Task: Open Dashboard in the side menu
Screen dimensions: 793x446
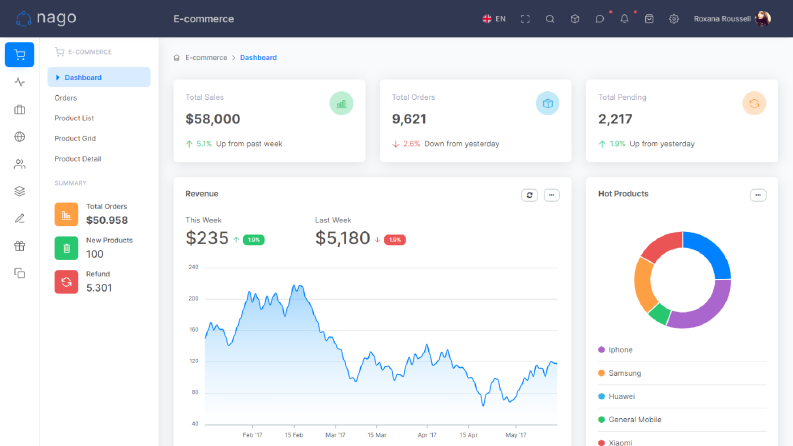Action: 99,77
